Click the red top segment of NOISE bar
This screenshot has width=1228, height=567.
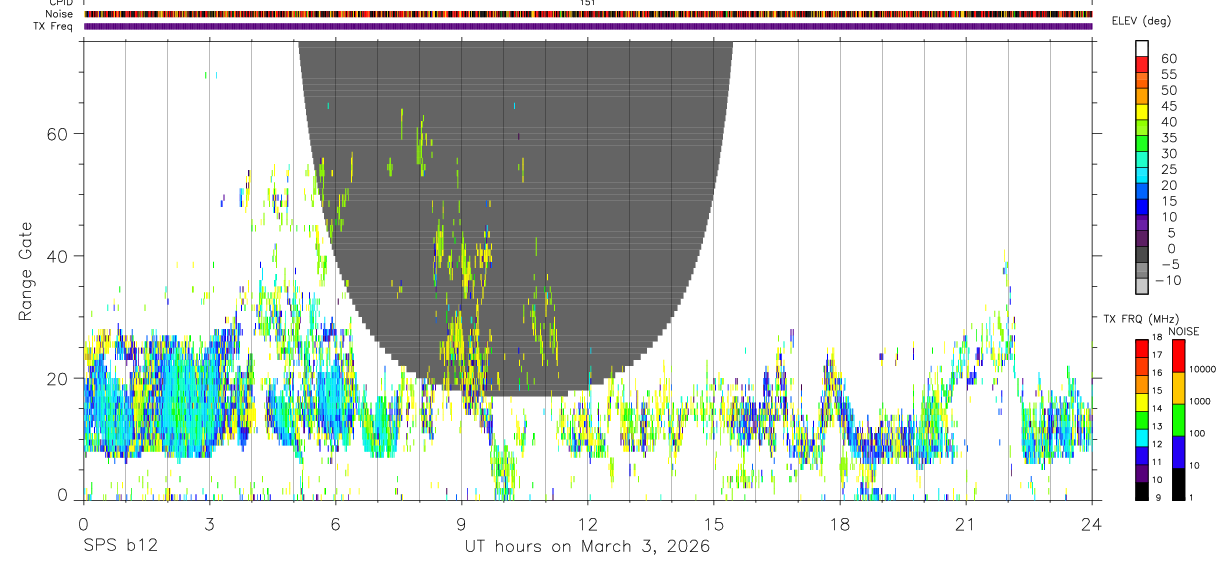pos(1178,356)
